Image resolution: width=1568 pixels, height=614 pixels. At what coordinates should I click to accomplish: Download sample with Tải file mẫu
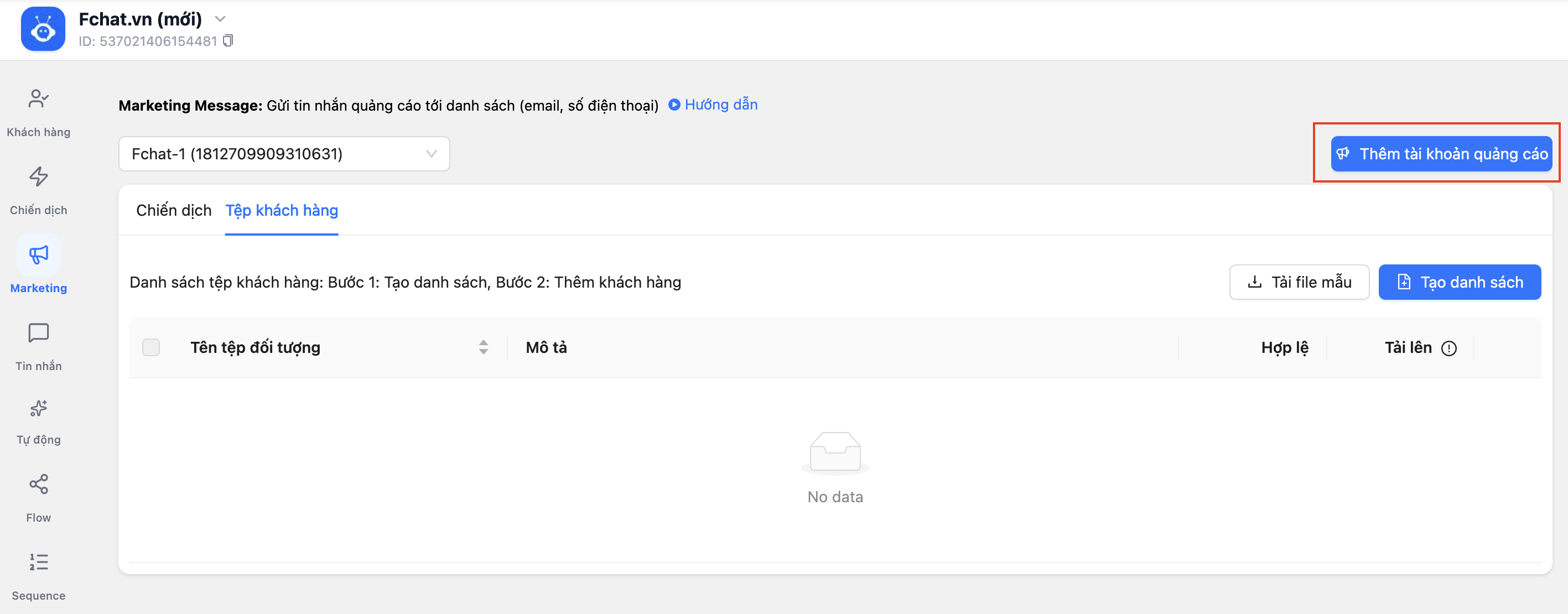[1299, 282]
